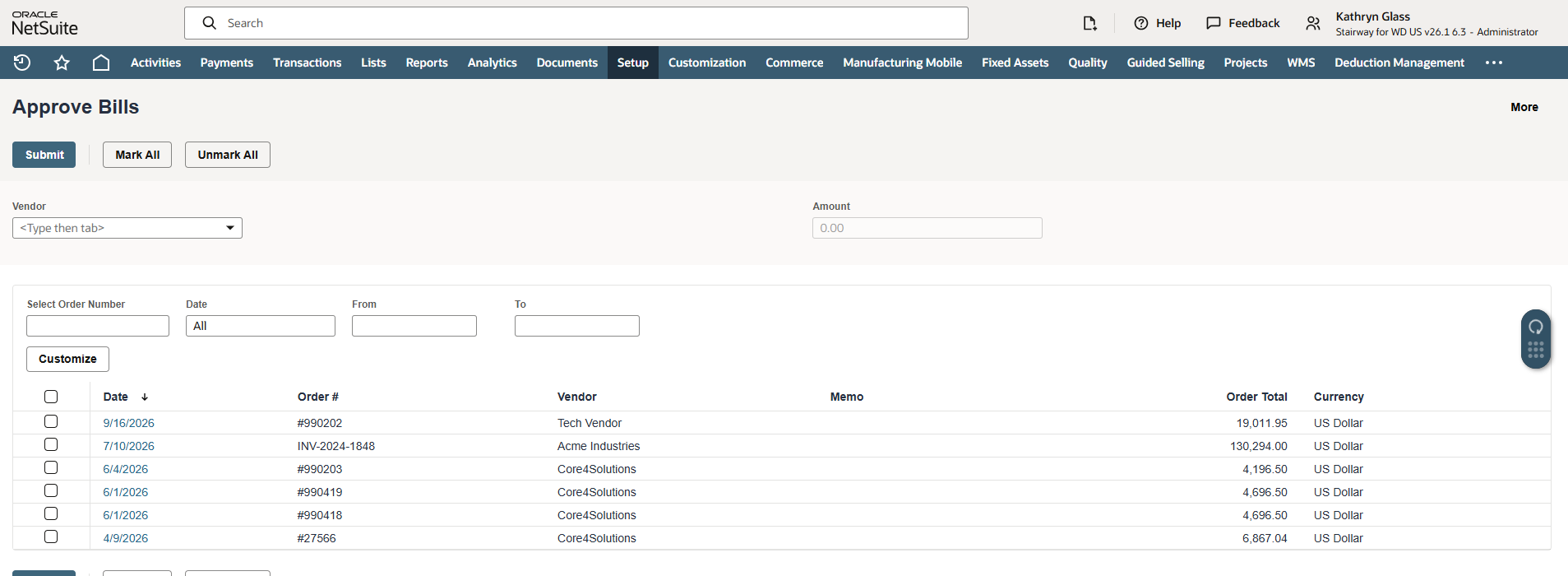
Task: Click the From date field
Action: 414,326
